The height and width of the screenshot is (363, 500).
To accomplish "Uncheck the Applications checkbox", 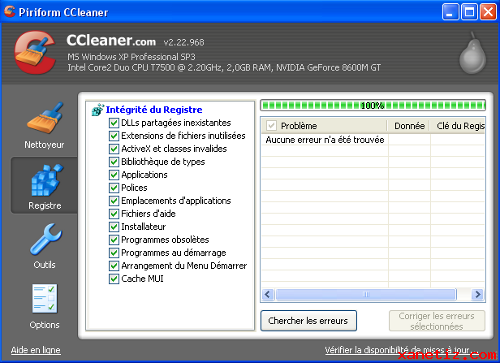I will 114,175.
